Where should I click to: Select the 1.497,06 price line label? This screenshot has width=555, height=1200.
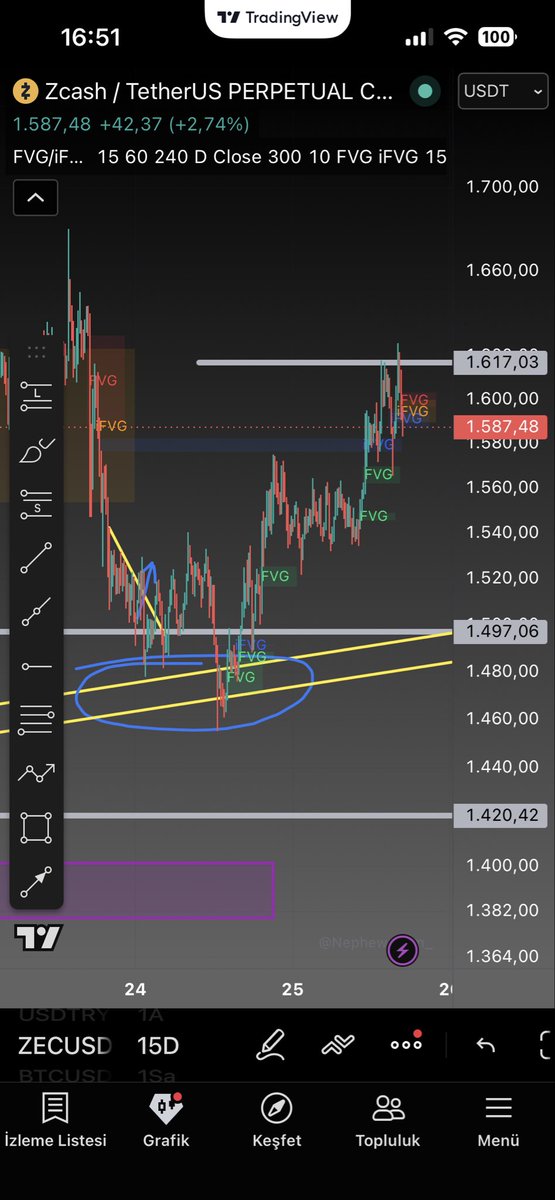500,631
